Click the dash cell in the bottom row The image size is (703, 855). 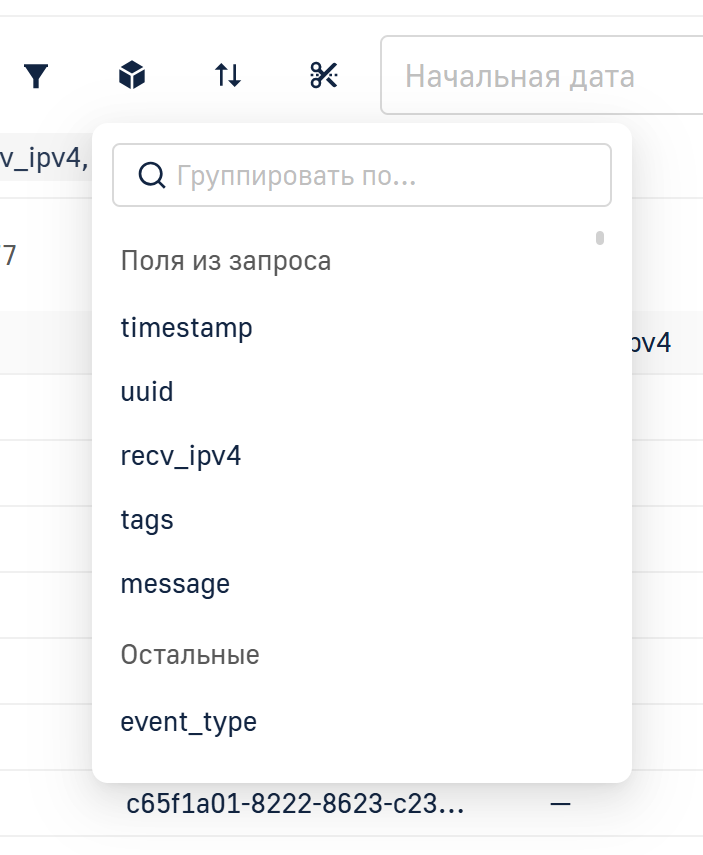pos(560,803)
